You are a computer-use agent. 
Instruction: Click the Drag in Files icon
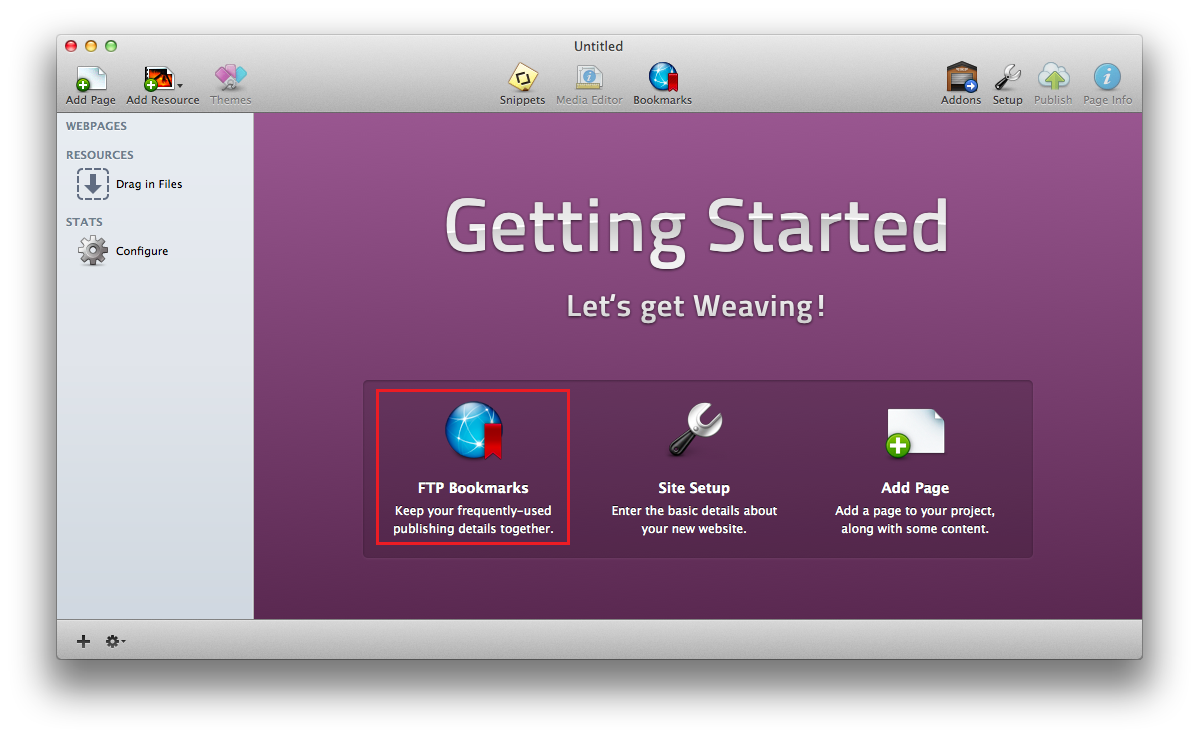pos(93,184)
